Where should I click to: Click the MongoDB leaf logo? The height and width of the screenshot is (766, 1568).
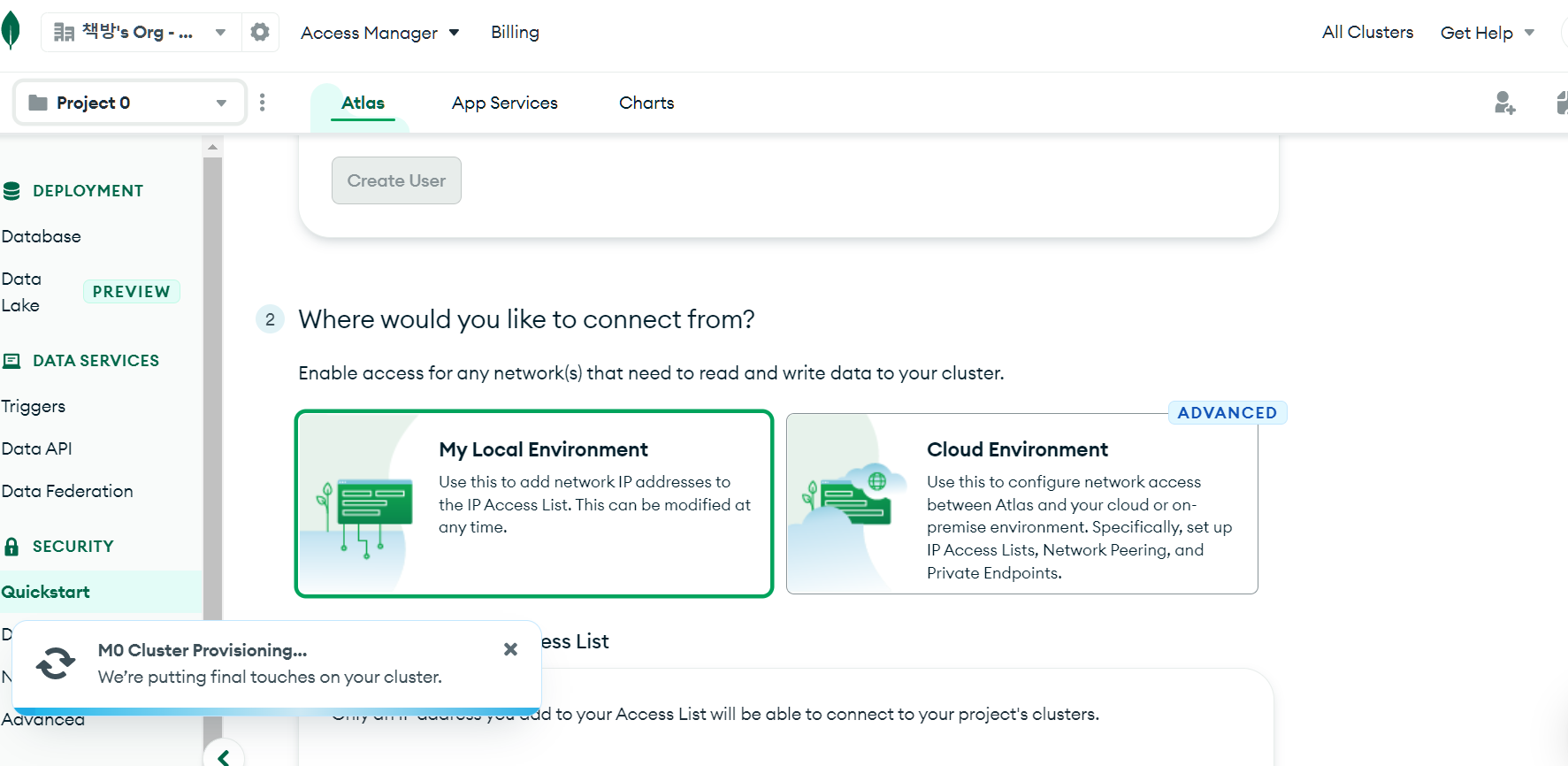[x=11, y=32]
